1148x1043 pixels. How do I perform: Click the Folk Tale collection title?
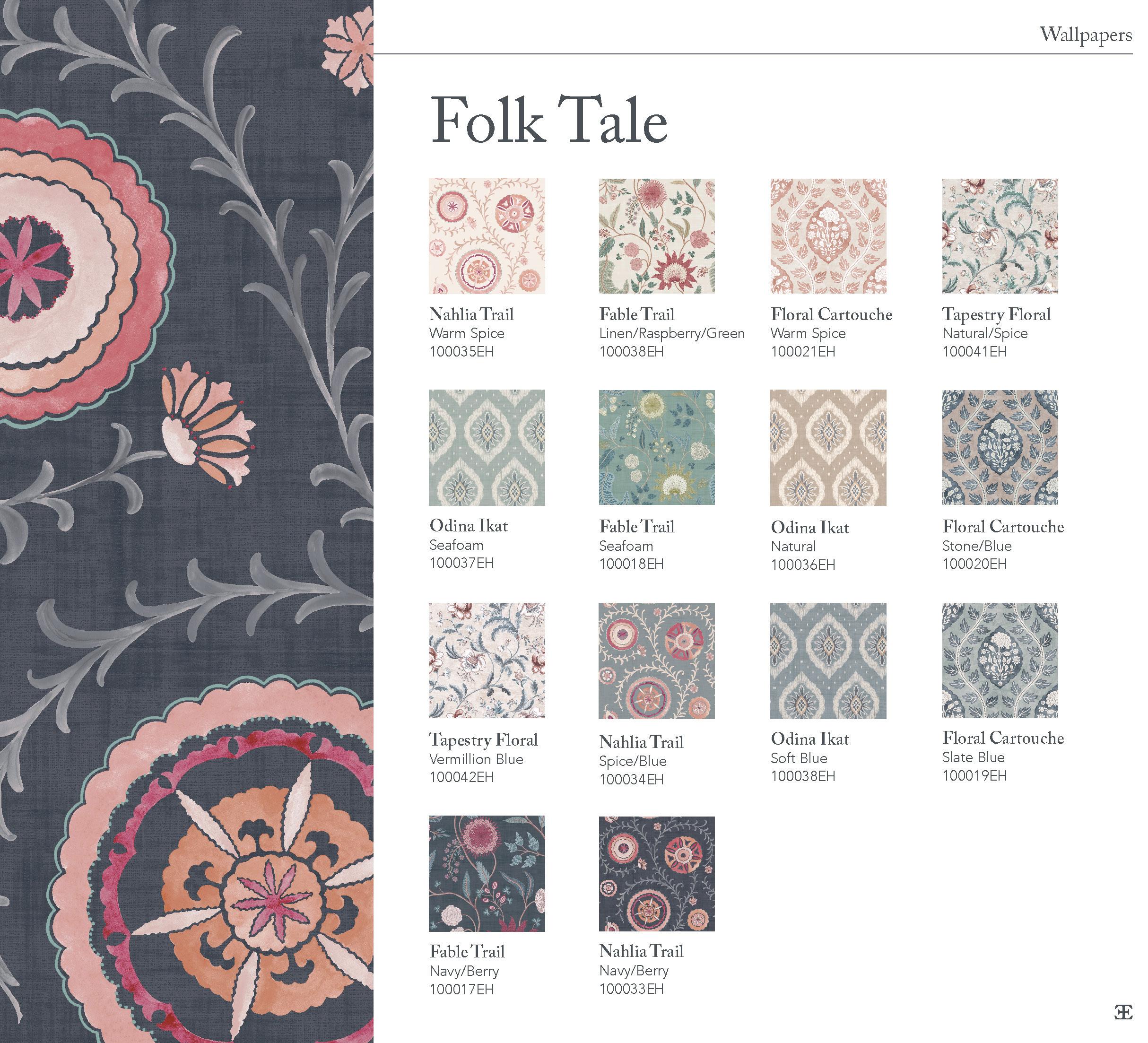click(x=548, y=121)
